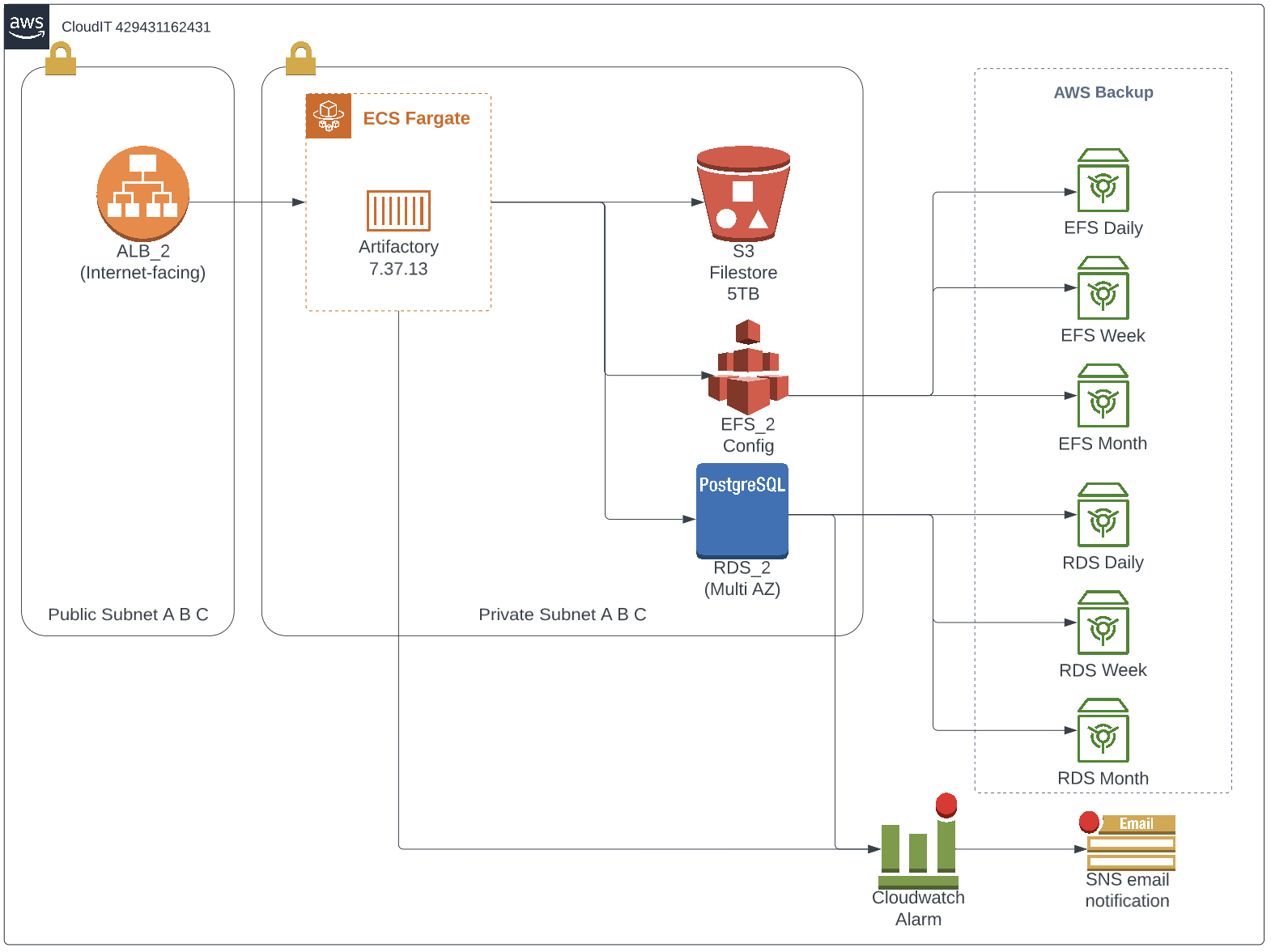This screenshot has width=1271, height=952.
Task: Select the ALB_2 load balancer icon
Action: click(x=142, y=193)
